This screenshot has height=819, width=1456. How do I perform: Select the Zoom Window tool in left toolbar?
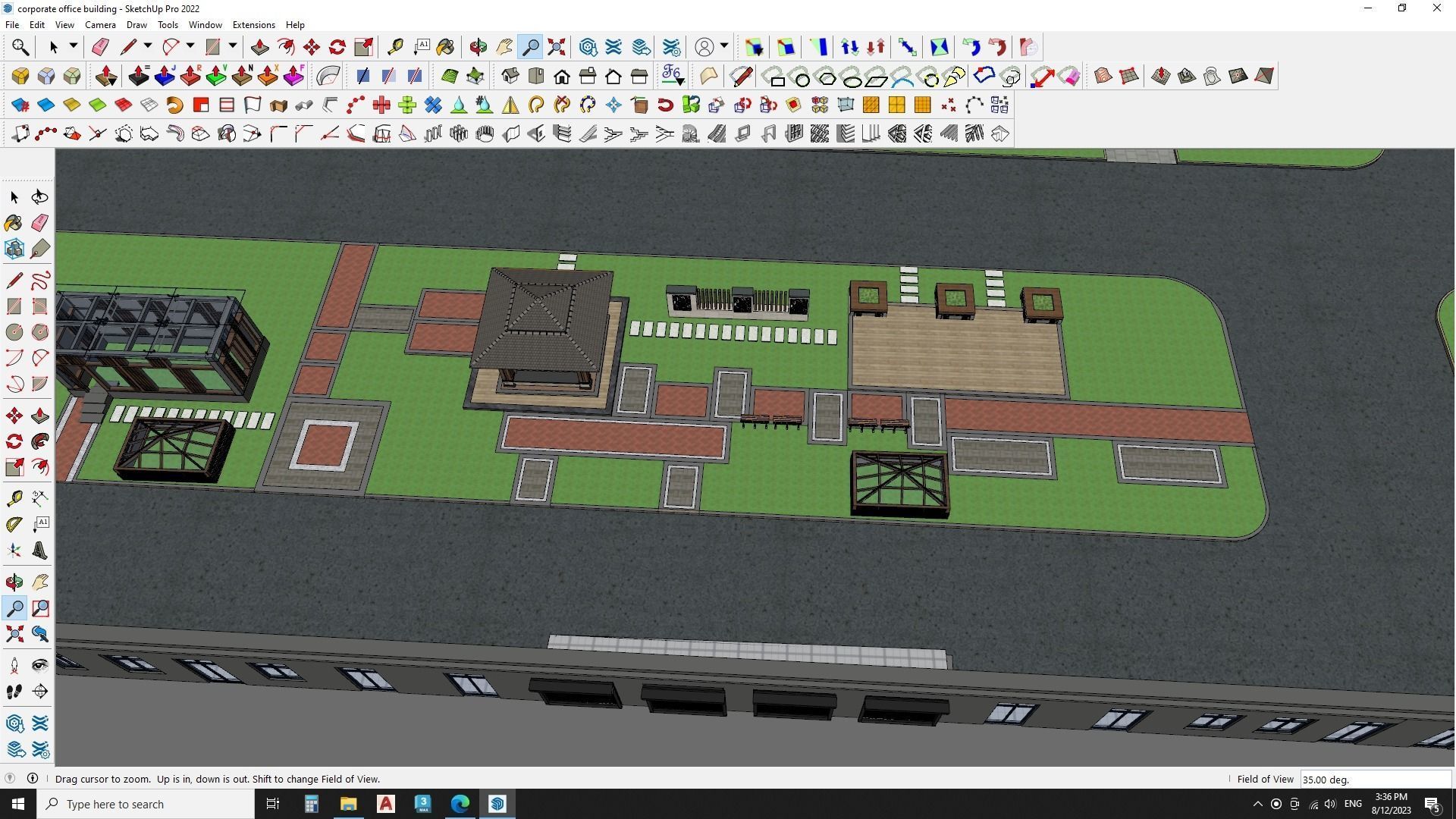click(40, 608)
